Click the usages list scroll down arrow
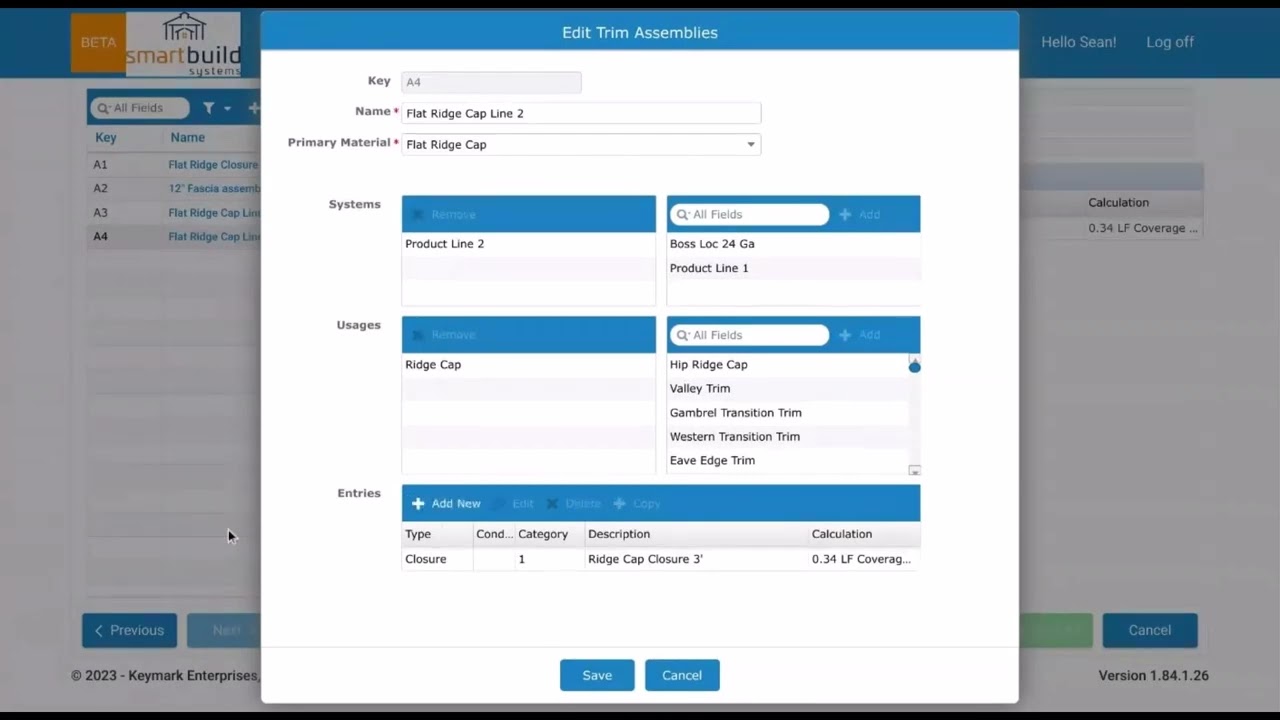1280x720 pixels. click(x=914, y=470)
